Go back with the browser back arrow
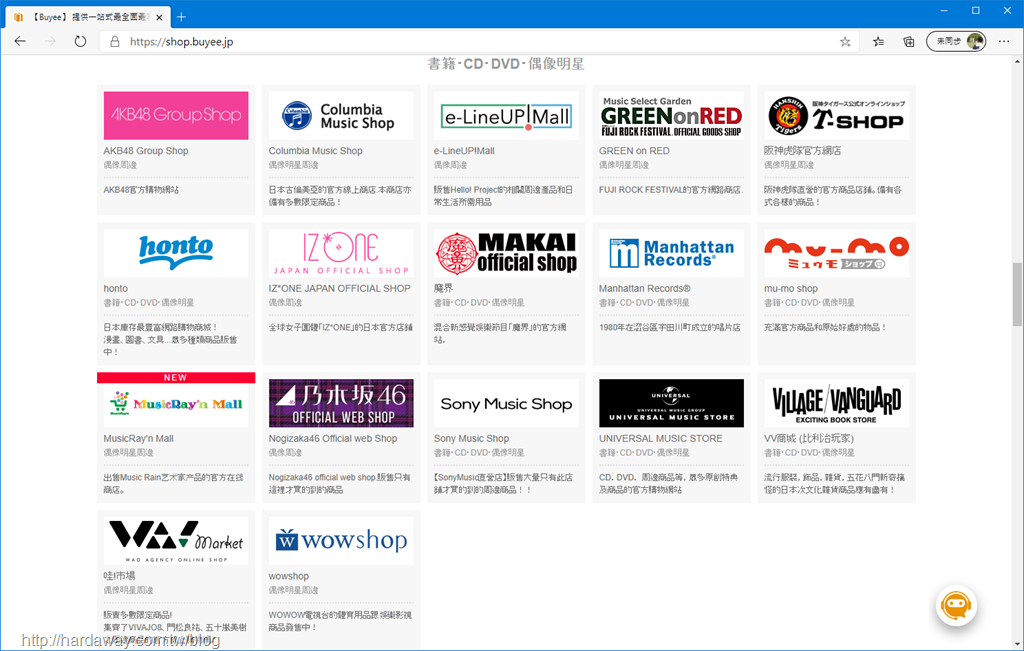This screenshot has height=651, width=1024. pos(20,41)
